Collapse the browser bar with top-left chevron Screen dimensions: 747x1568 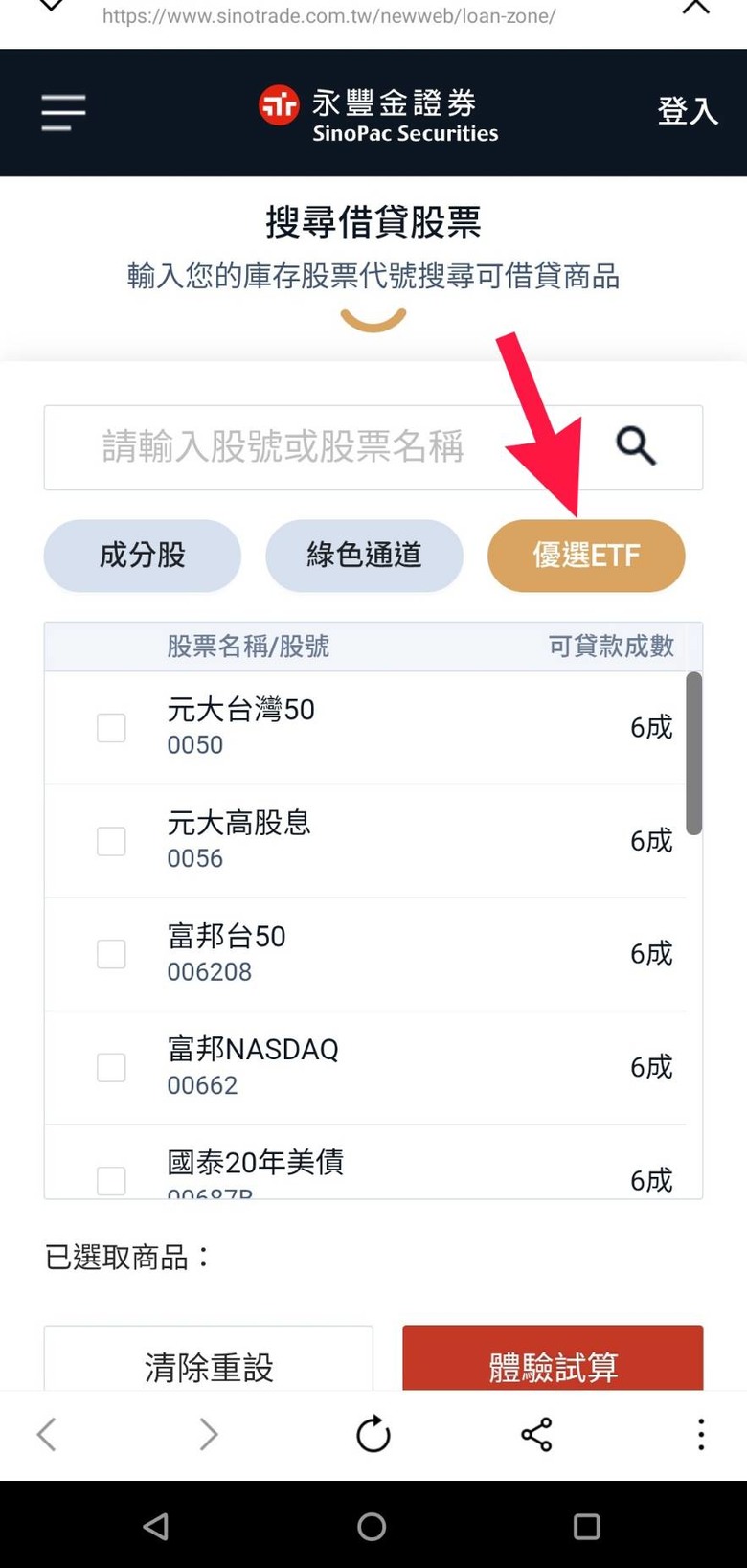click(51, 6)
